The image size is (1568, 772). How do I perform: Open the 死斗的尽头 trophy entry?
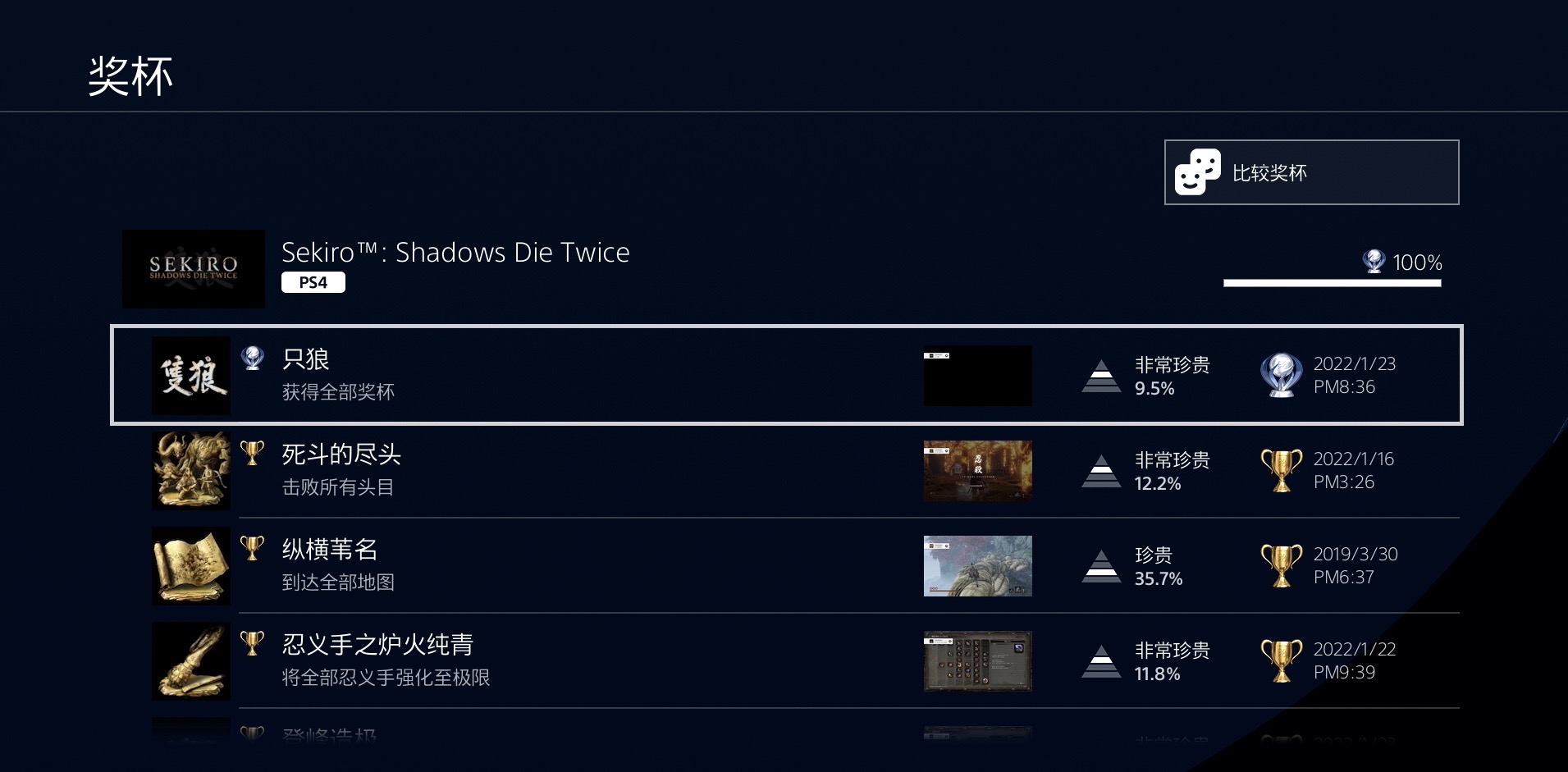(x=341, y=455)
